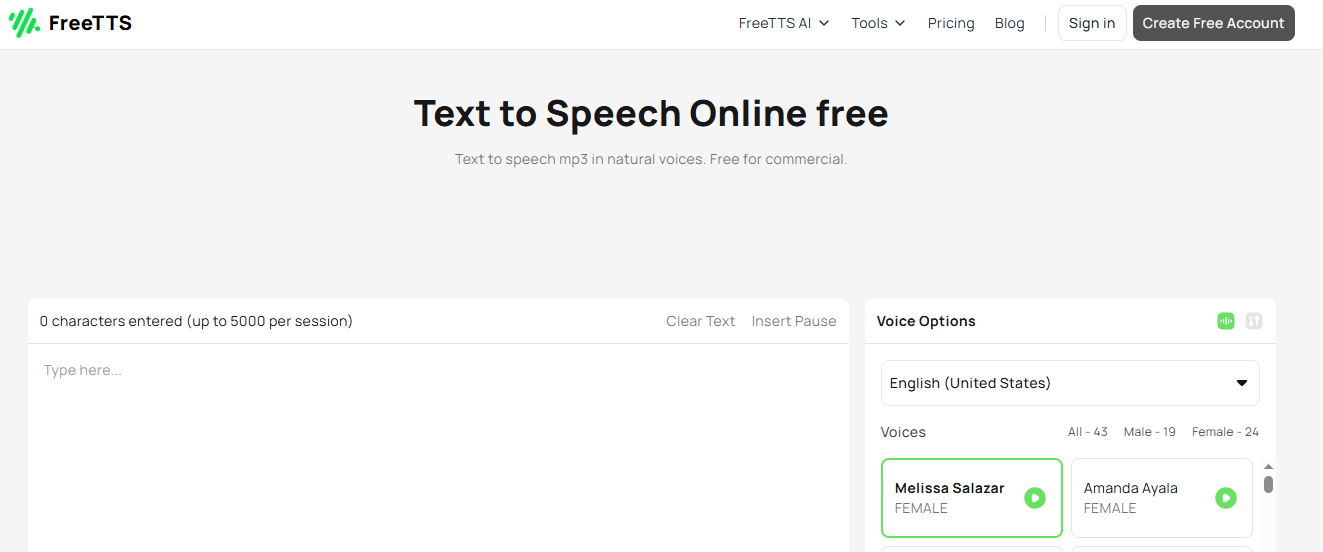Expand the FreeTTS AI menu

[784, 23]
